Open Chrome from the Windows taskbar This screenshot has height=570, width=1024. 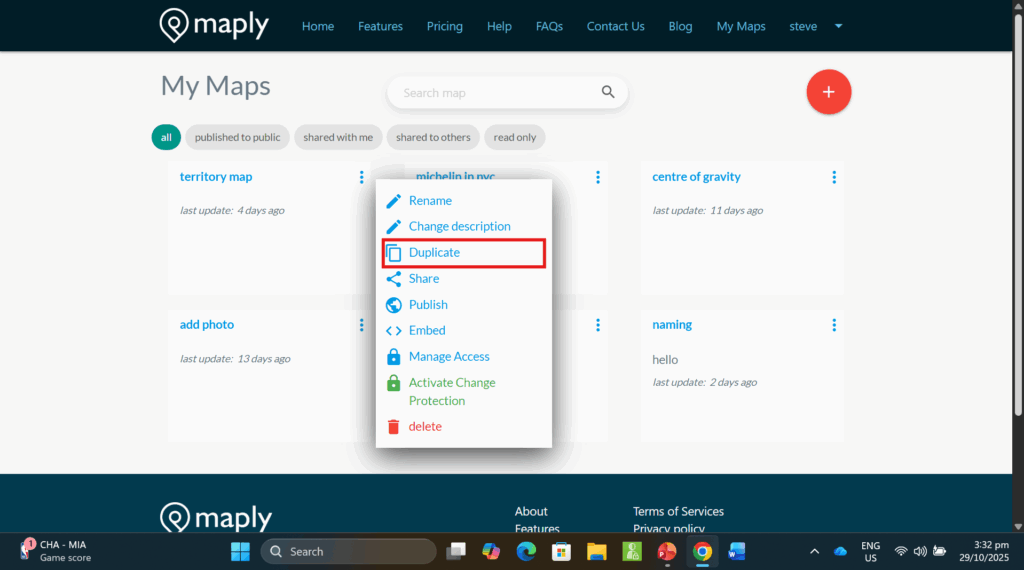coord(702,551)
